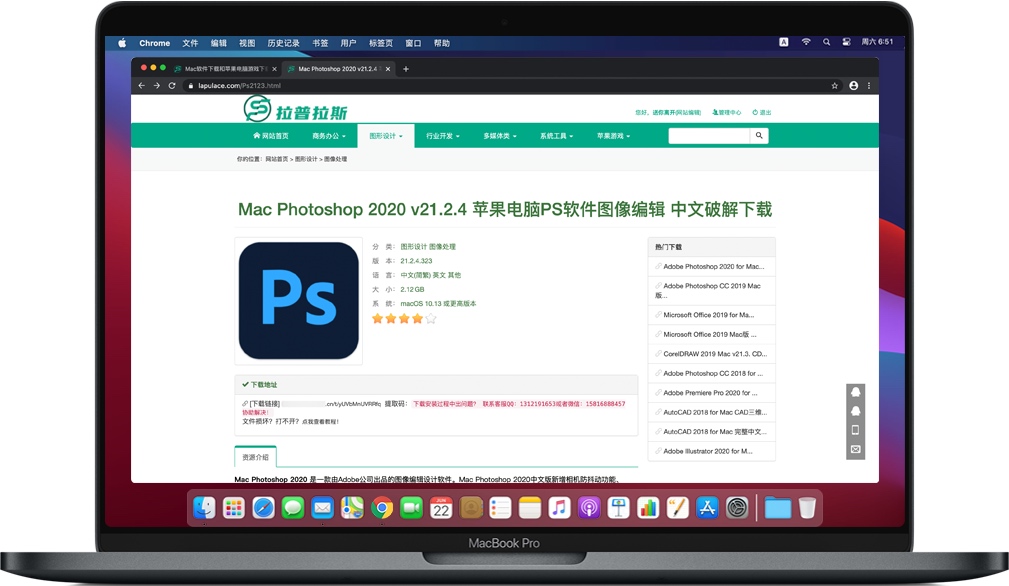This screenshot has width=1009, height=586.
Task: Click inside the site search input field
Action: tap(710, 135)
